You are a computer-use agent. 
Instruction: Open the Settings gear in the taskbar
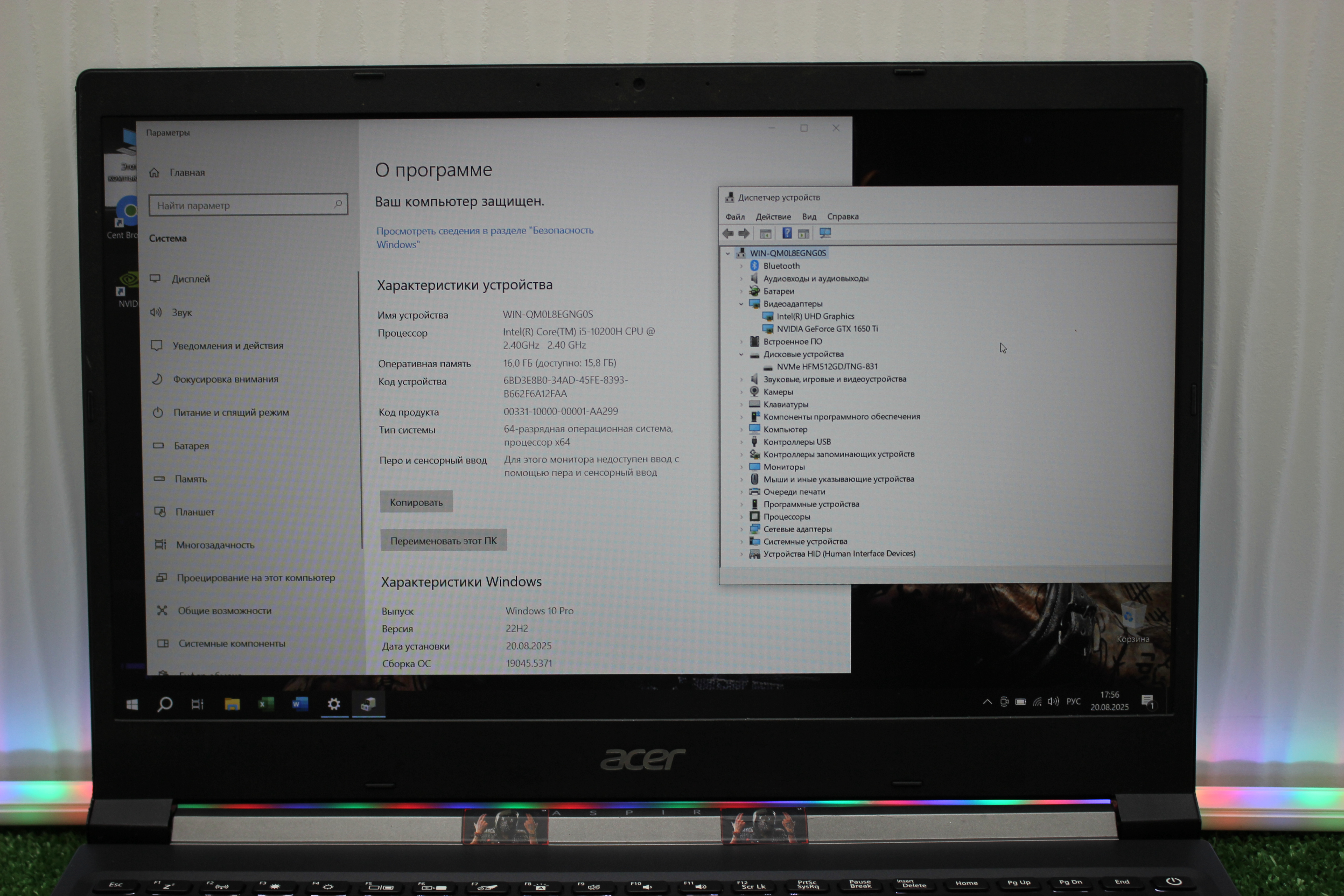click(334, 704)
